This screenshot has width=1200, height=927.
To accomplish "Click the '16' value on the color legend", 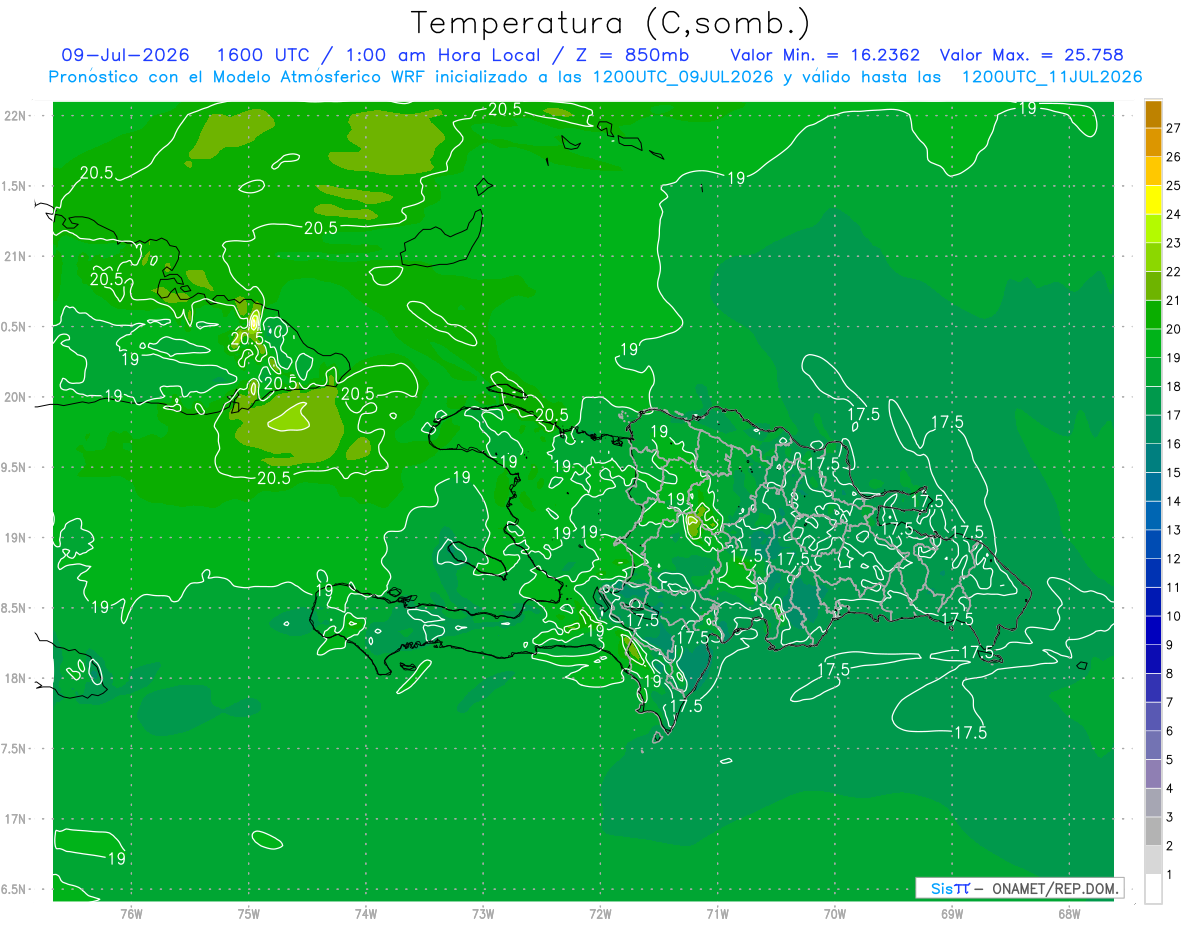I will point(1174,443).
